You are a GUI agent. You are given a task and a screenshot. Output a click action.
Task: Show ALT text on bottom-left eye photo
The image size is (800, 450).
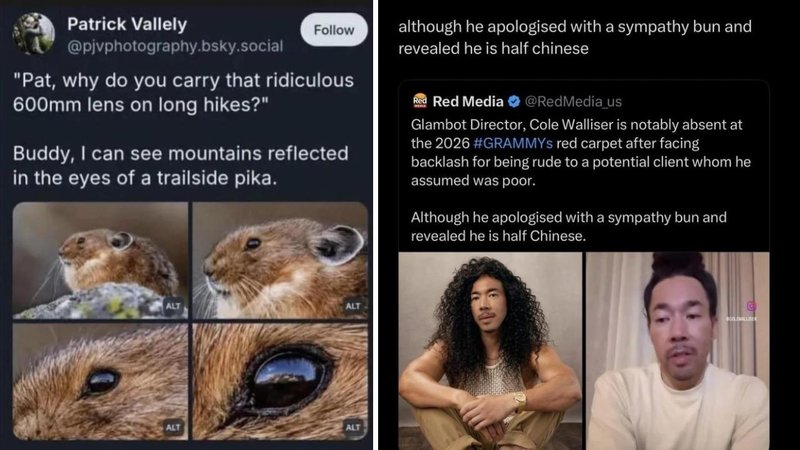pos(173,427)
